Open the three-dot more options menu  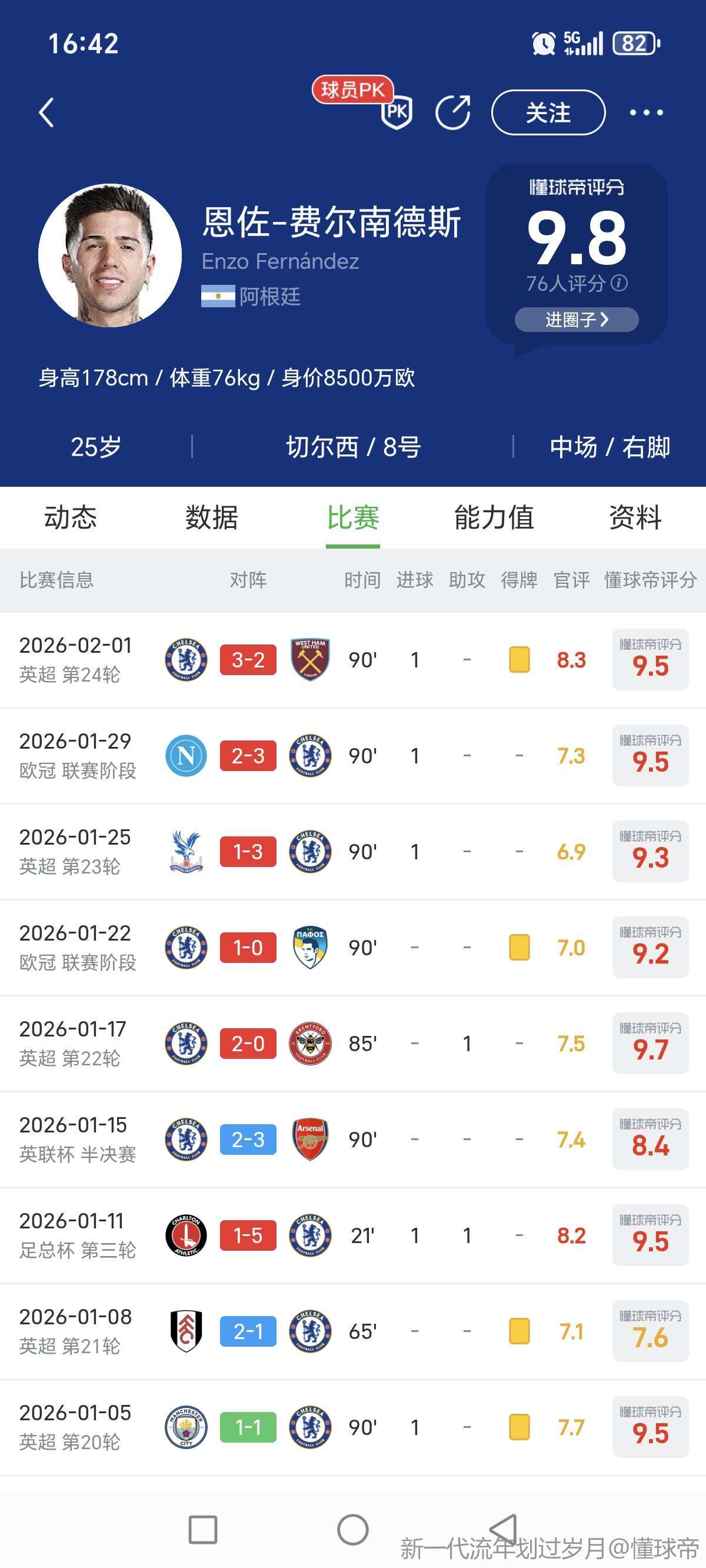646,112
